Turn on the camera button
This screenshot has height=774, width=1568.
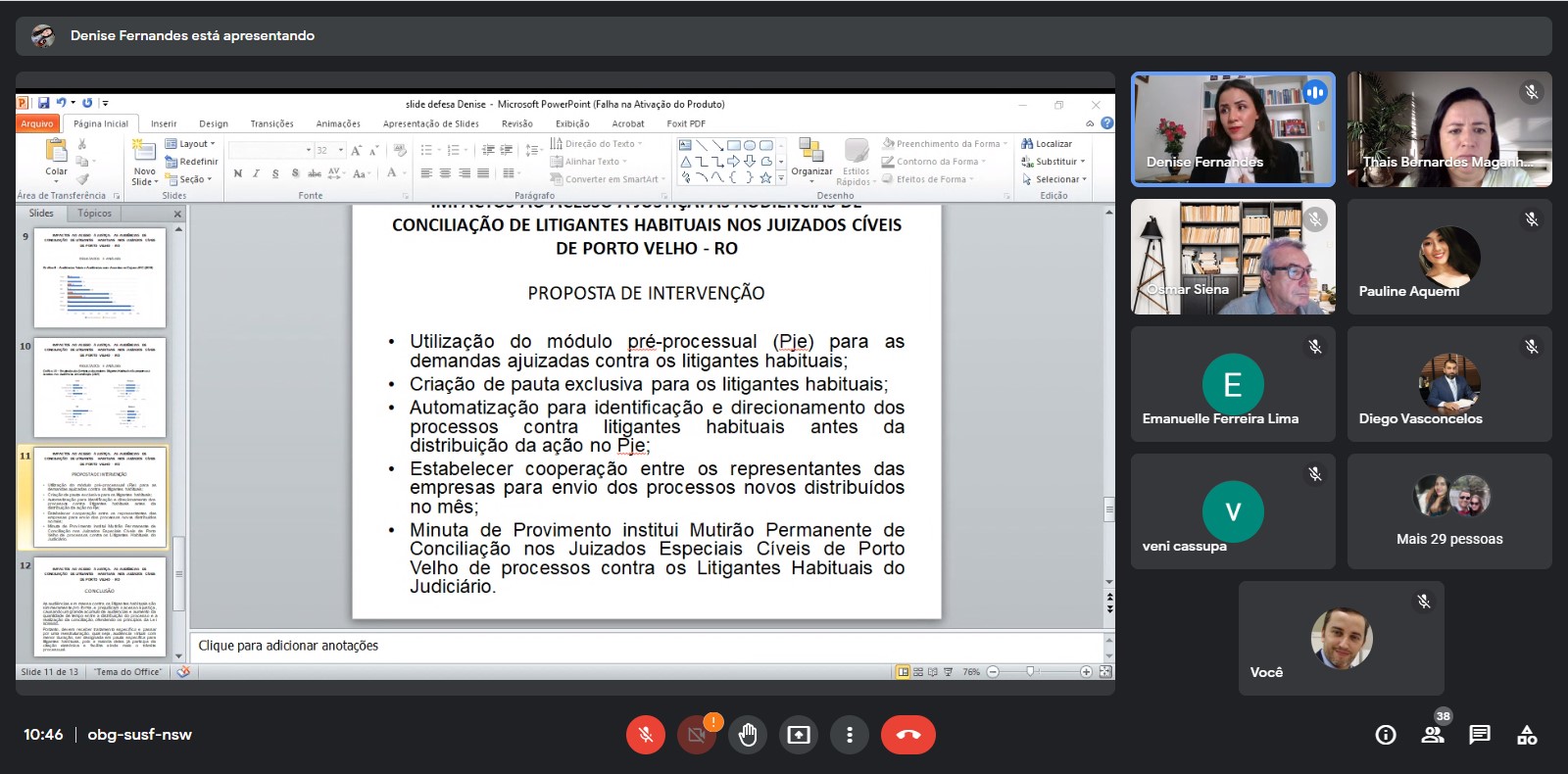click(x=697, y=735)
